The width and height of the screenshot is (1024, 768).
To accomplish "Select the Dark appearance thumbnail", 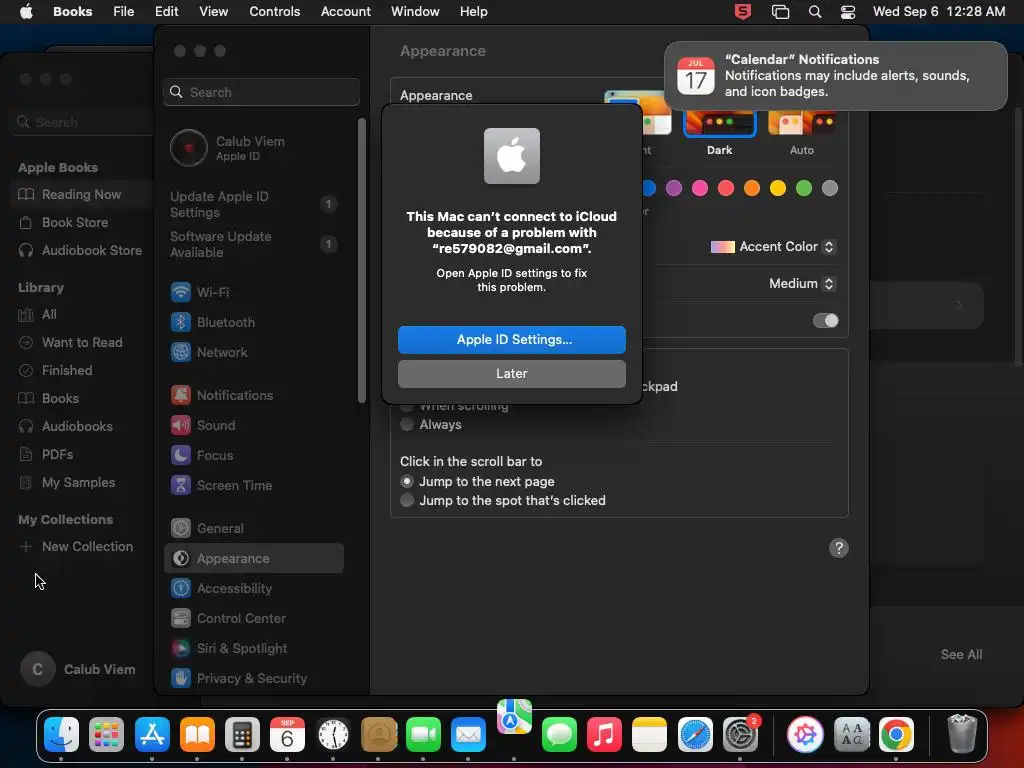I will pos(719,123).
